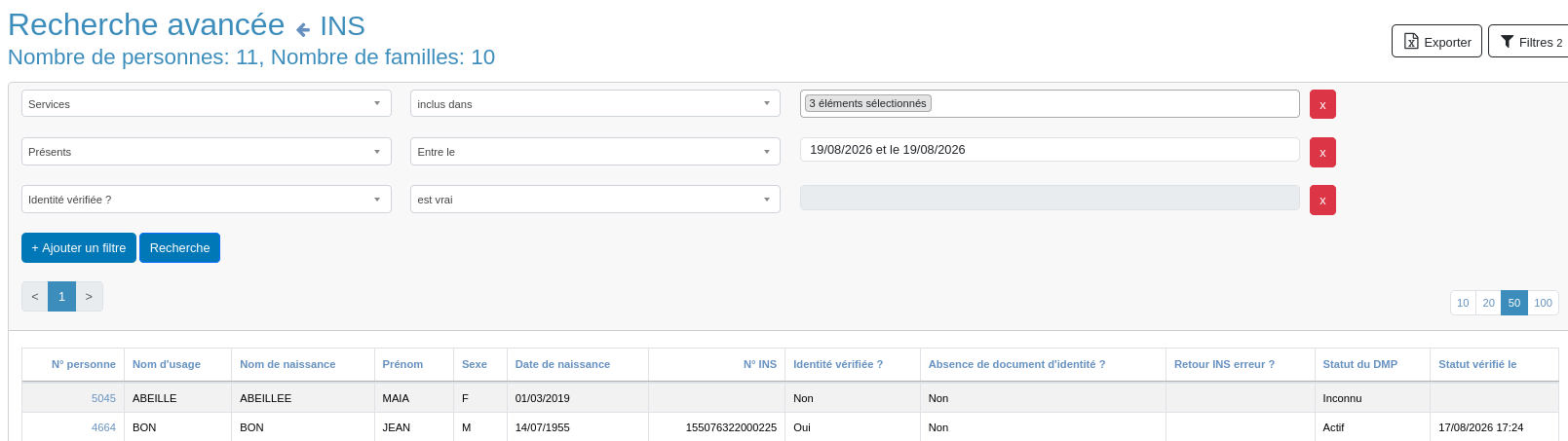Click the 'Recherche avancée' page title
Image resolution: width=1568 pixels, height=441 pixels.
(x=146, y=24)
